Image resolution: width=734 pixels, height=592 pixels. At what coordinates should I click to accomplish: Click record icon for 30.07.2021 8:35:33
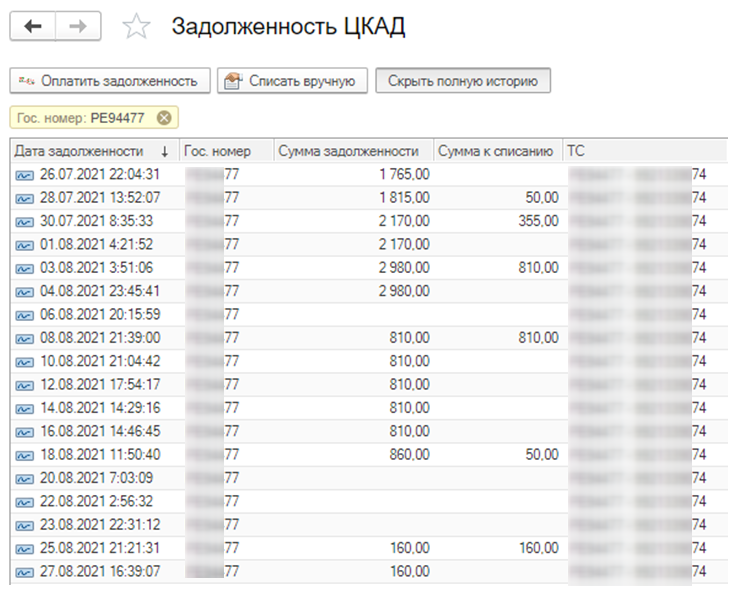24,222
